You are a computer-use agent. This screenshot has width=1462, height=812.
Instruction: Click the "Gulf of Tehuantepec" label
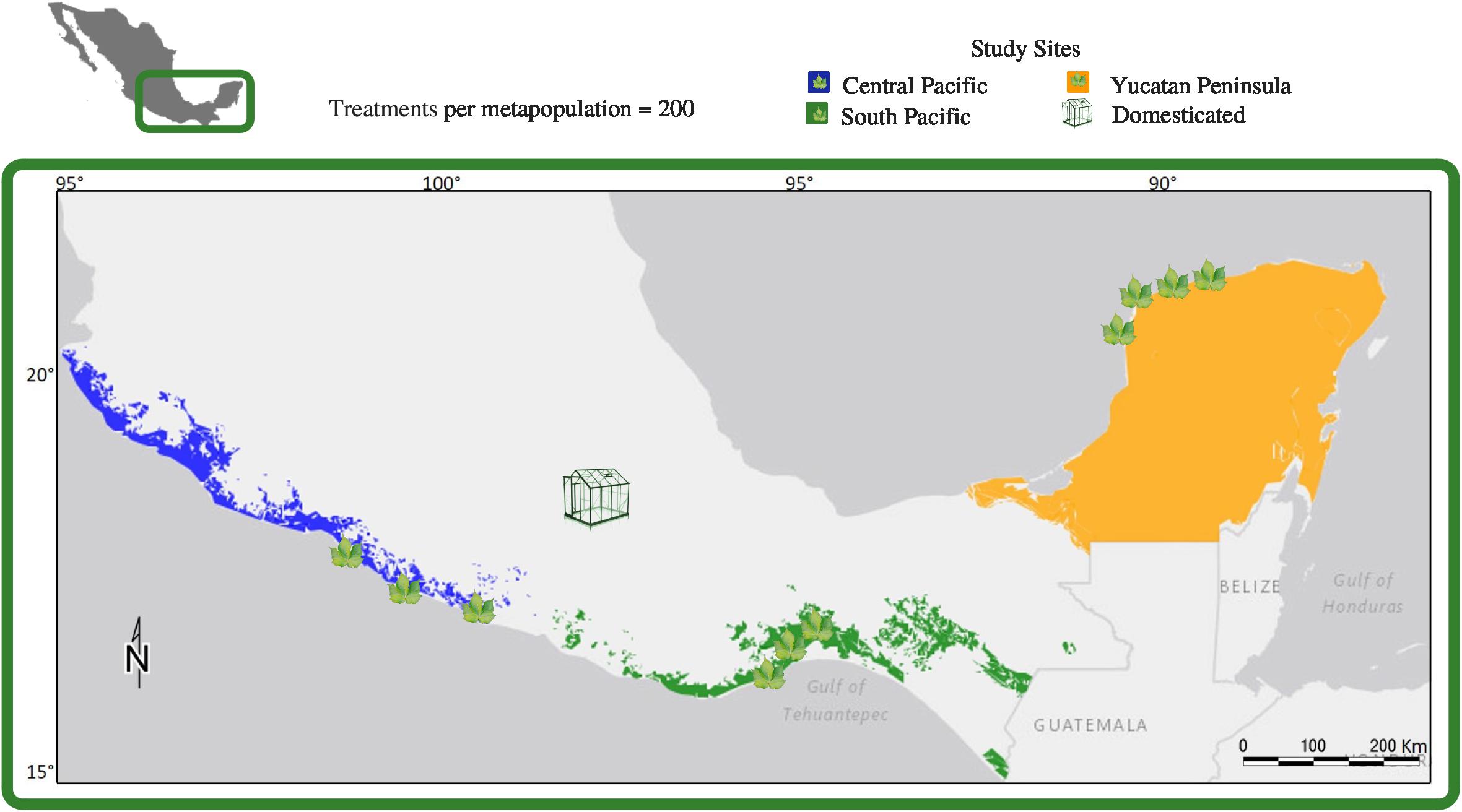click(835, 700)
